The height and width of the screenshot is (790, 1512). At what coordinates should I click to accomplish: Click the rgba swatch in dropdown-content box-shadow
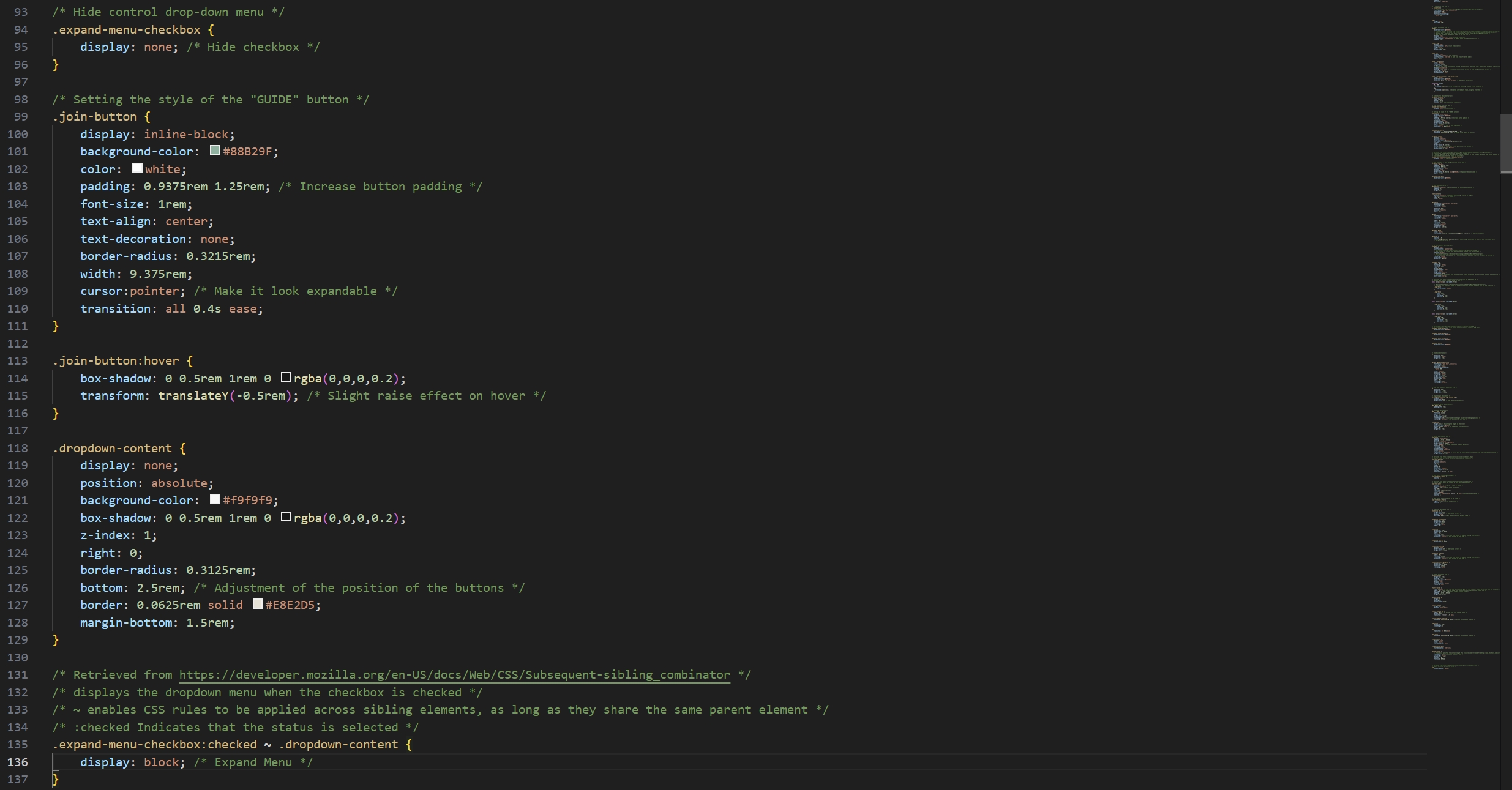(285, 517)
